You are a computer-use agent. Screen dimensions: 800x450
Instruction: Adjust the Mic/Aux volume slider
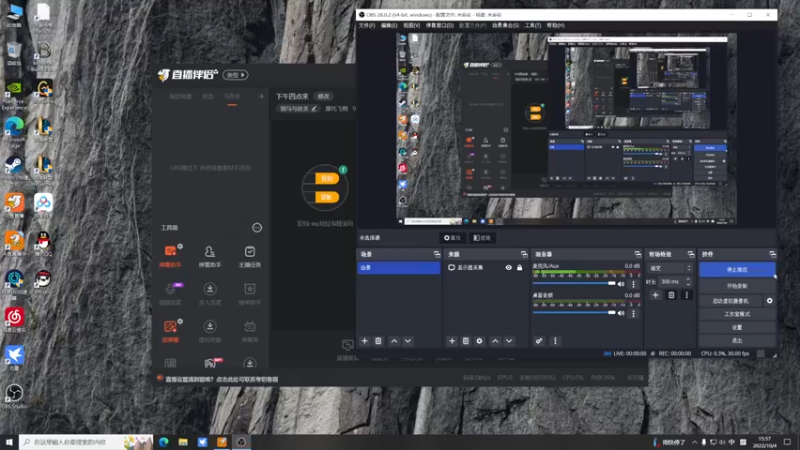coord(574,284)
